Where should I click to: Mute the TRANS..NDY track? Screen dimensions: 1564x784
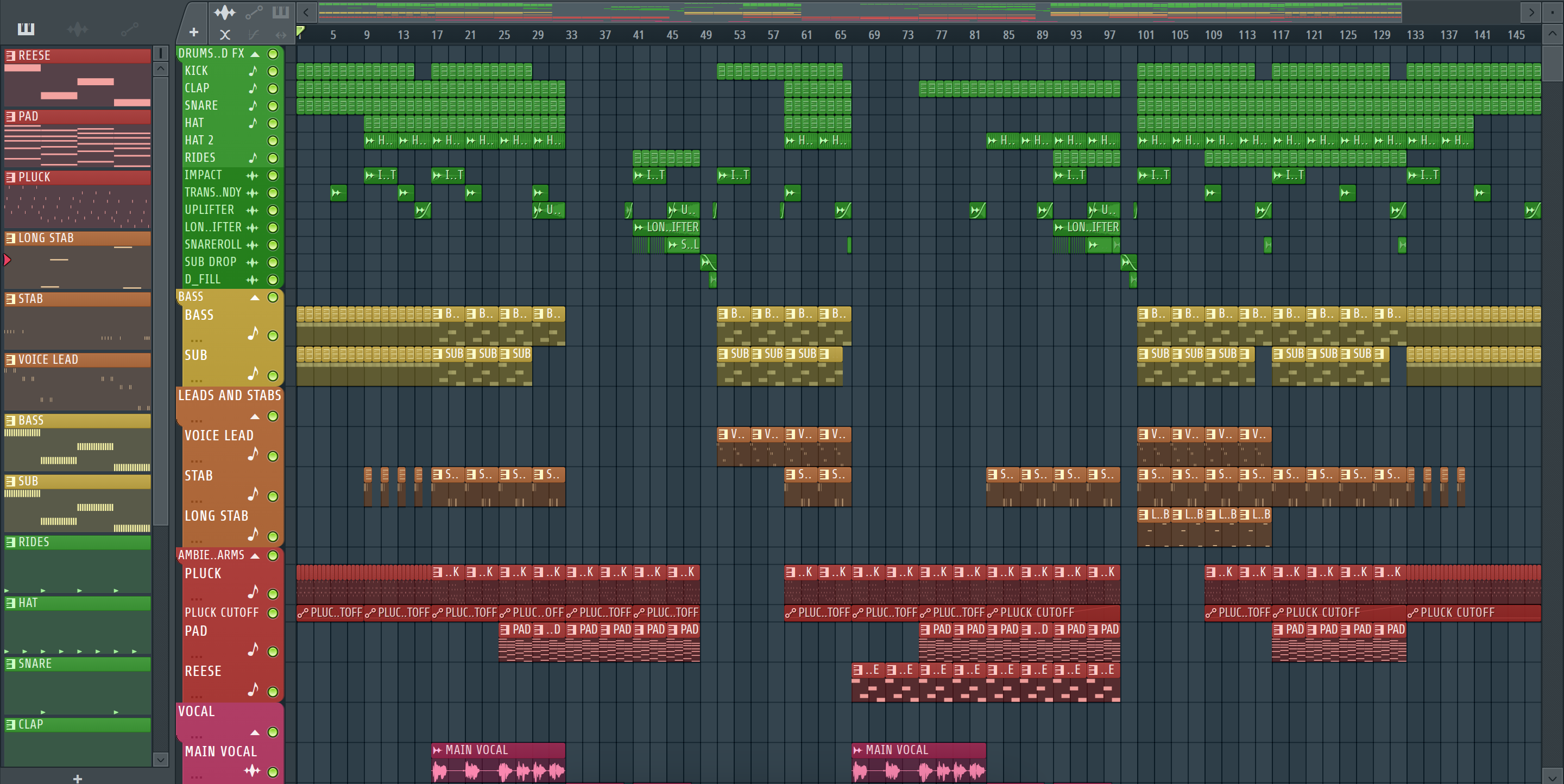point(273,193)
